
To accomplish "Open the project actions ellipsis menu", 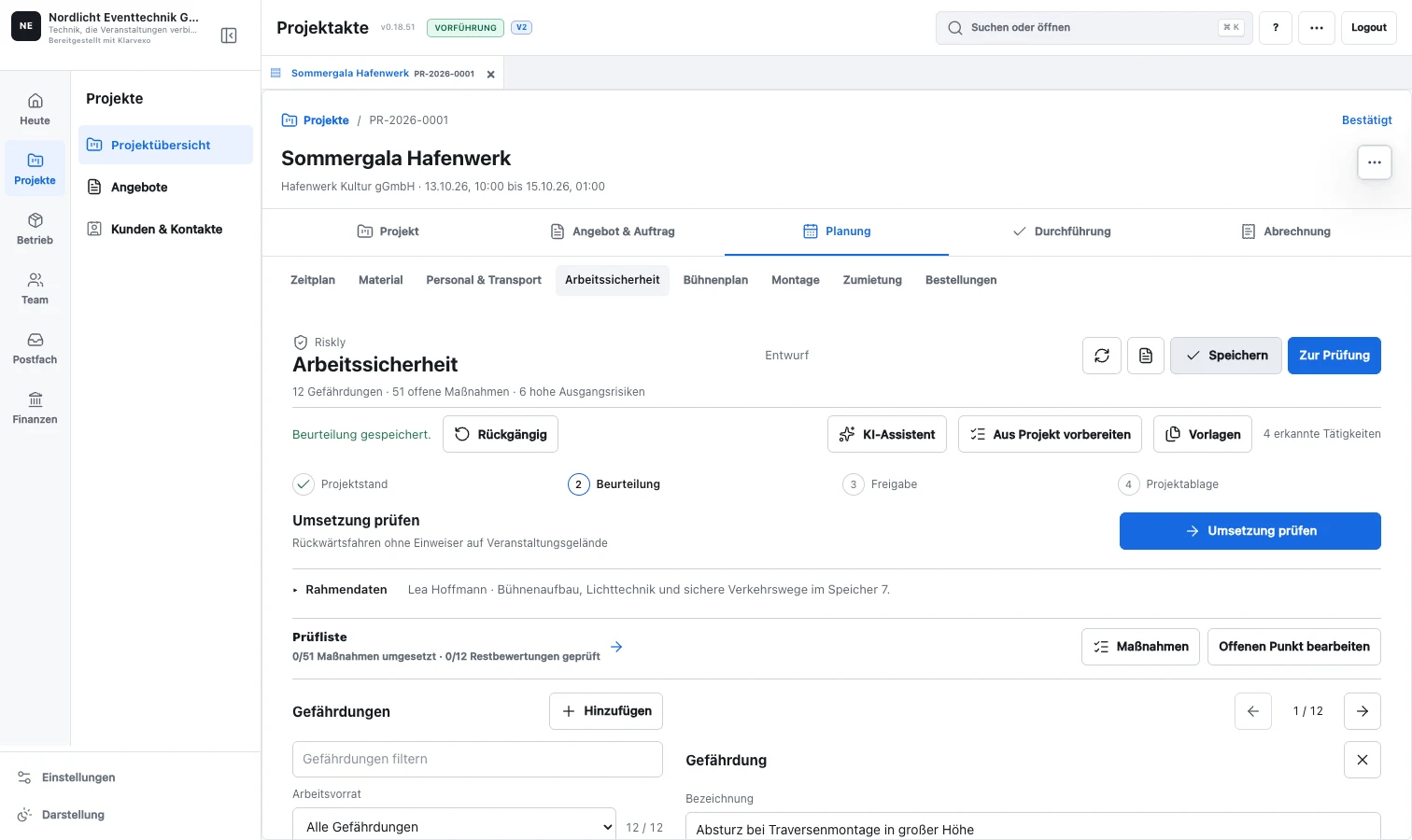I will coord(1375,162).
